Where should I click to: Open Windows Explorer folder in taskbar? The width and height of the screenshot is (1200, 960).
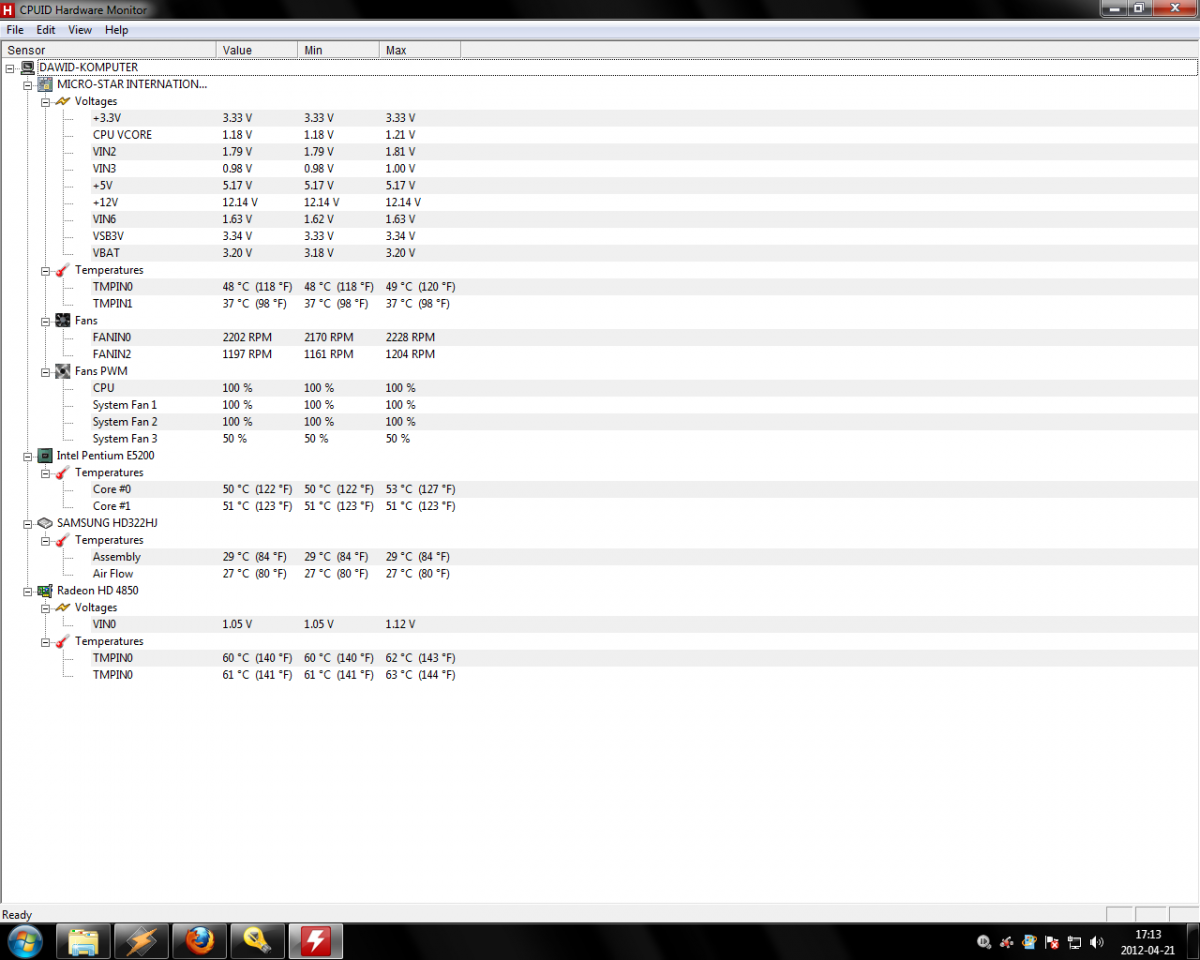point(83,941)
